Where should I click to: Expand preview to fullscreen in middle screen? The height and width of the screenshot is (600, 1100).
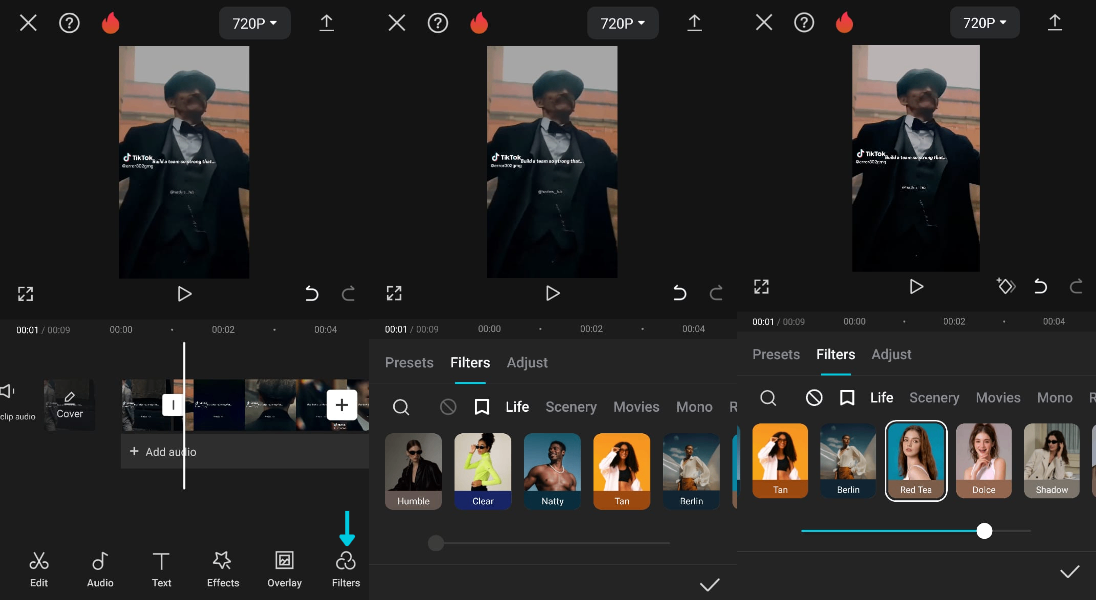394,293
